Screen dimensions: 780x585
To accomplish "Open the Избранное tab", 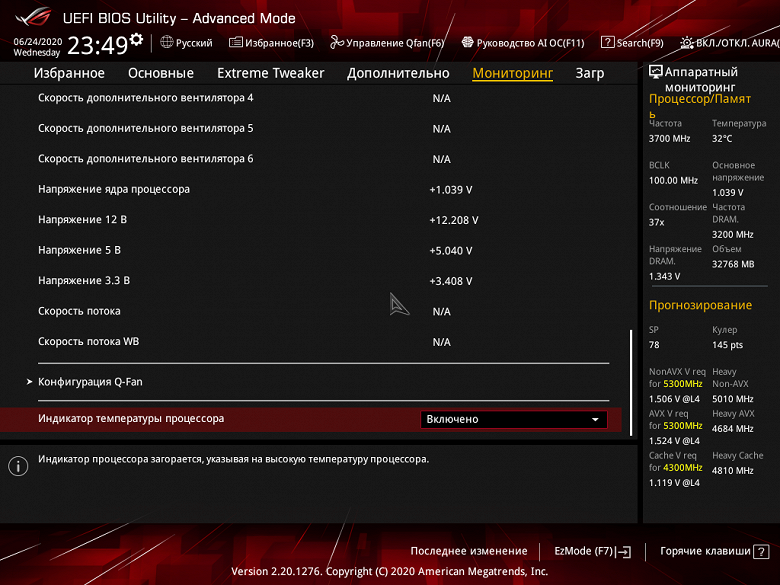I will click(69, 73).
